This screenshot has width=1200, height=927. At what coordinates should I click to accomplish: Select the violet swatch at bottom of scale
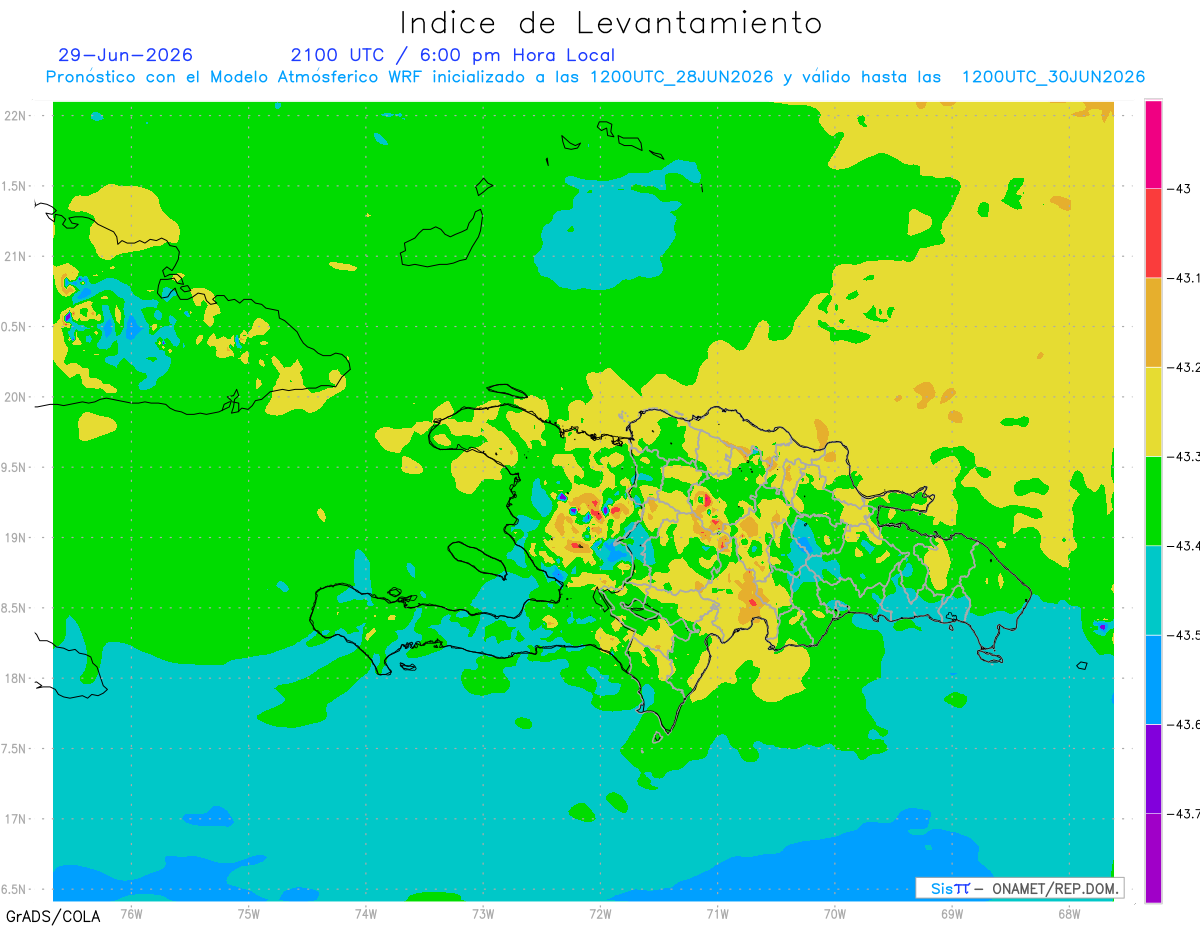(1153, 857)
